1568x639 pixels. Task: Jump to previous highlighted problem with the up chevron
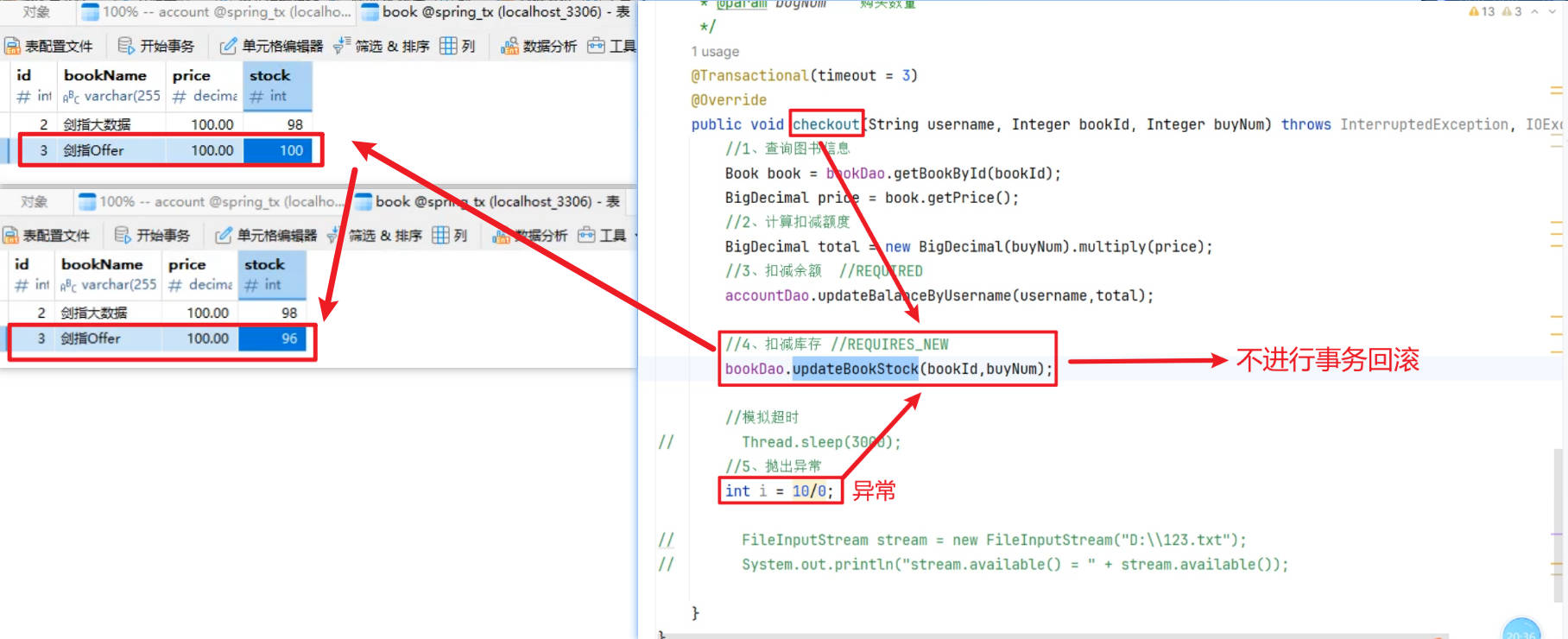(1534, 11)
